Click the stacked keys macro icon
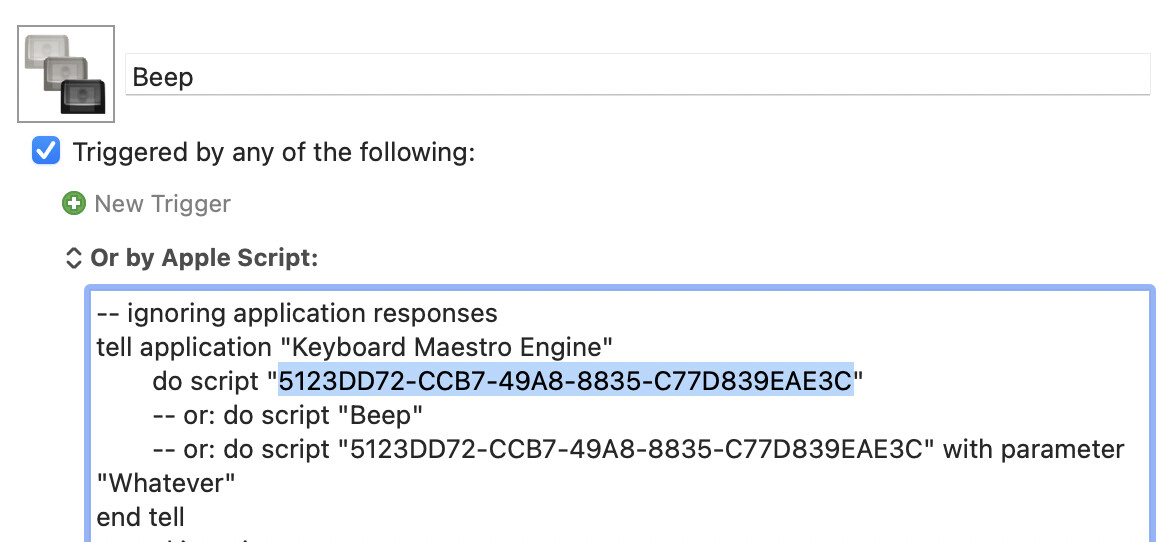This screenshot has height=542, width=1160. click(66, 74)
